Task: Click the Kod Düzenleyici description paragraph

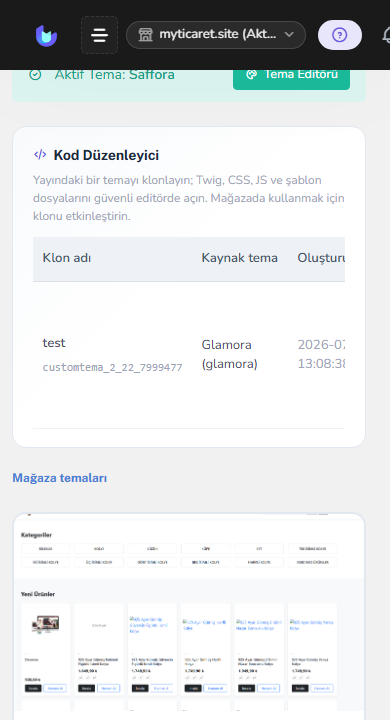Action: (x=189, y=198)
